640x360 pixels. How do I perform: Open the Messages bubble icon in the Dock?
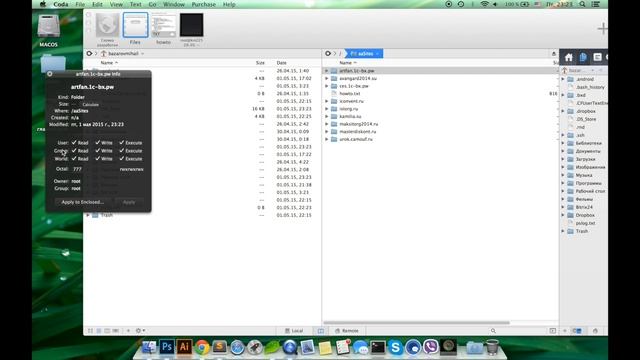(360, 347)
